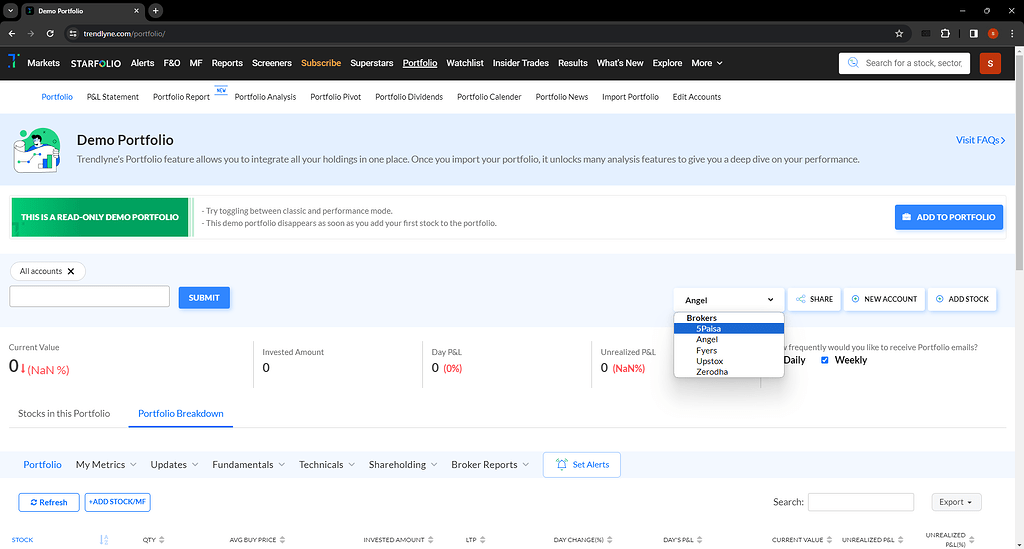1024x549 pixels.
Task: Toggle the Weekly email checkbox
Action: tap(825, 360)
